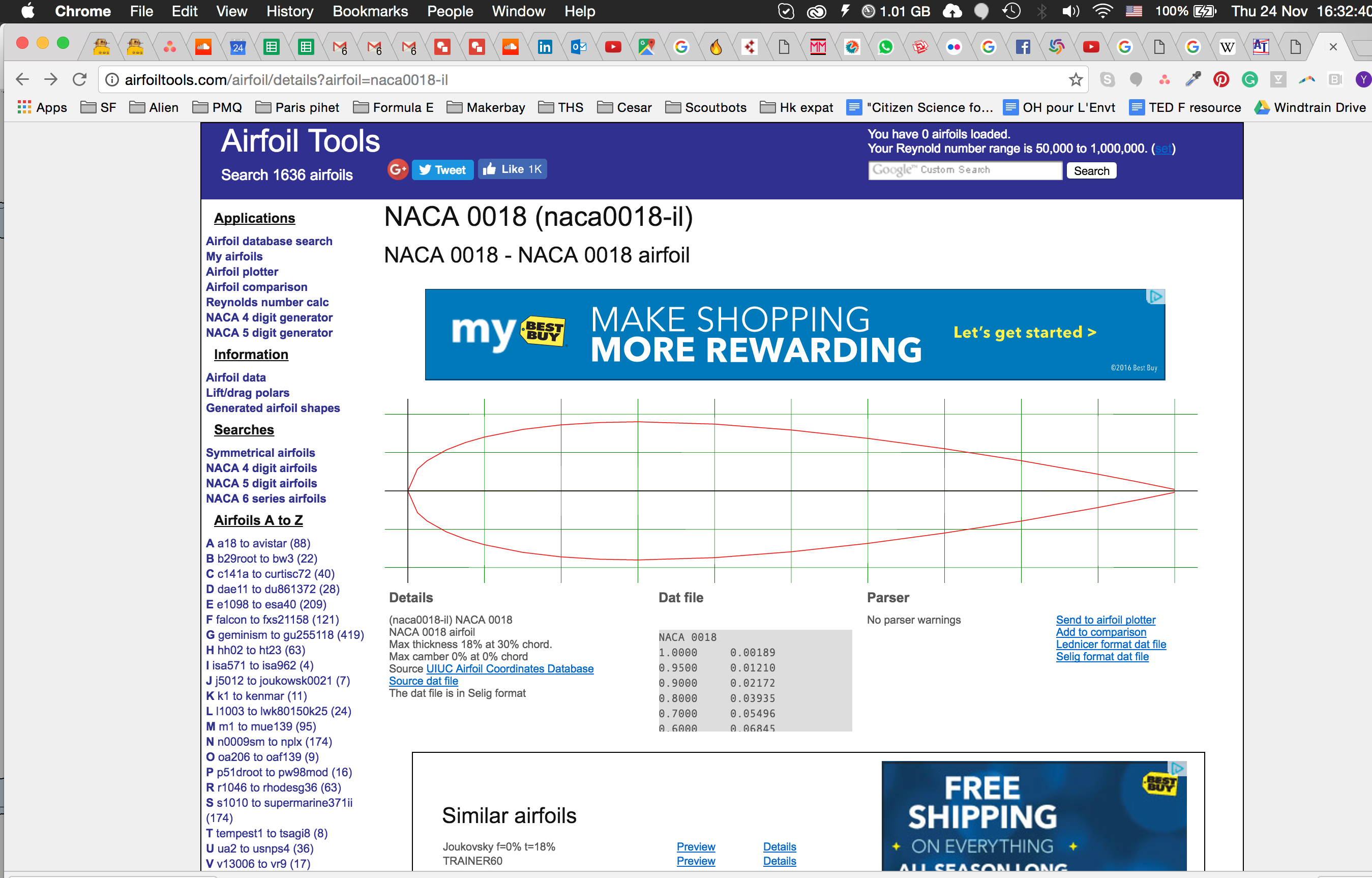The image size is (1372, 878).
Task: Open the Airfoil plotter application
Action: tap(242, 271)
